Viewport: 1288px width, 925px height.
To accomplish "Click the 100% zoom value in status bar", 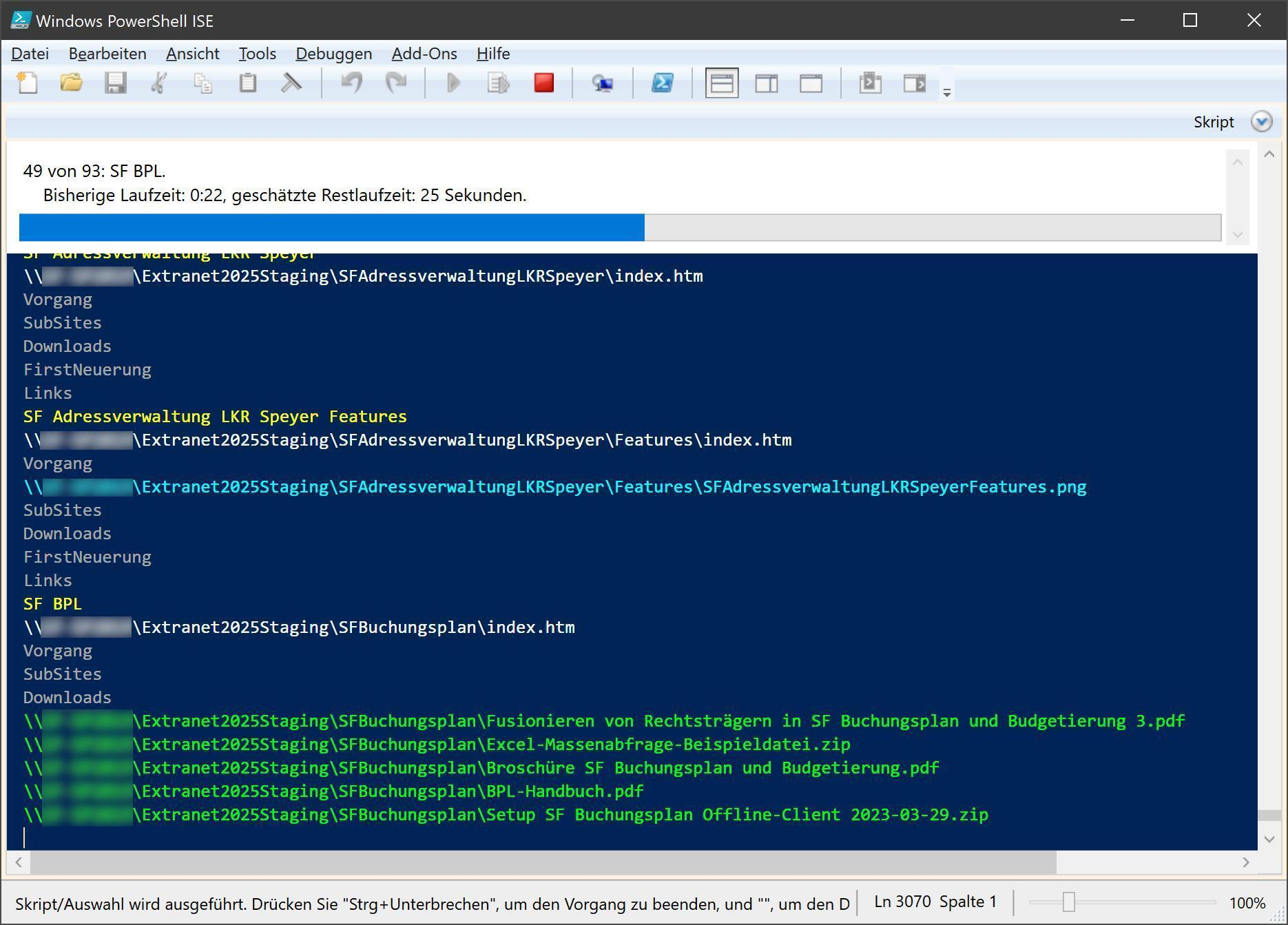I will pyautogui.click(x=1247, y=903).
